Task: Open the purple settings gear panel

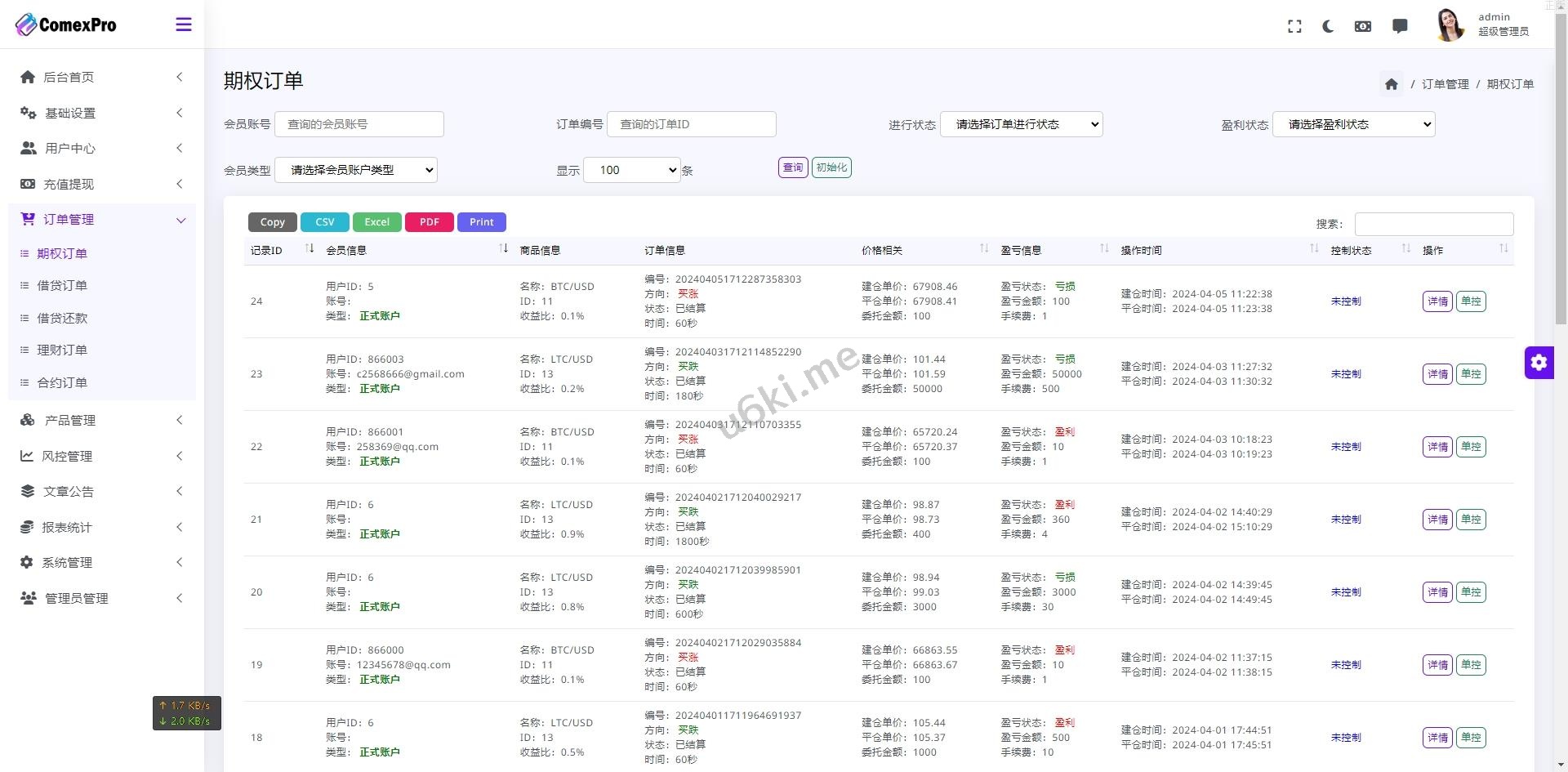Action: 1539,362
